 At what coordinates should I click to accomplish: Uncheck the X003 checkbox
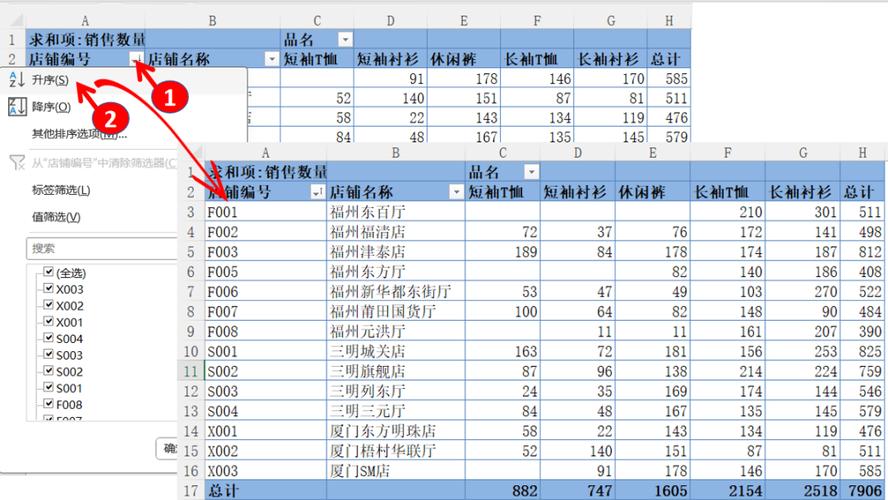(x=48, y=288)
